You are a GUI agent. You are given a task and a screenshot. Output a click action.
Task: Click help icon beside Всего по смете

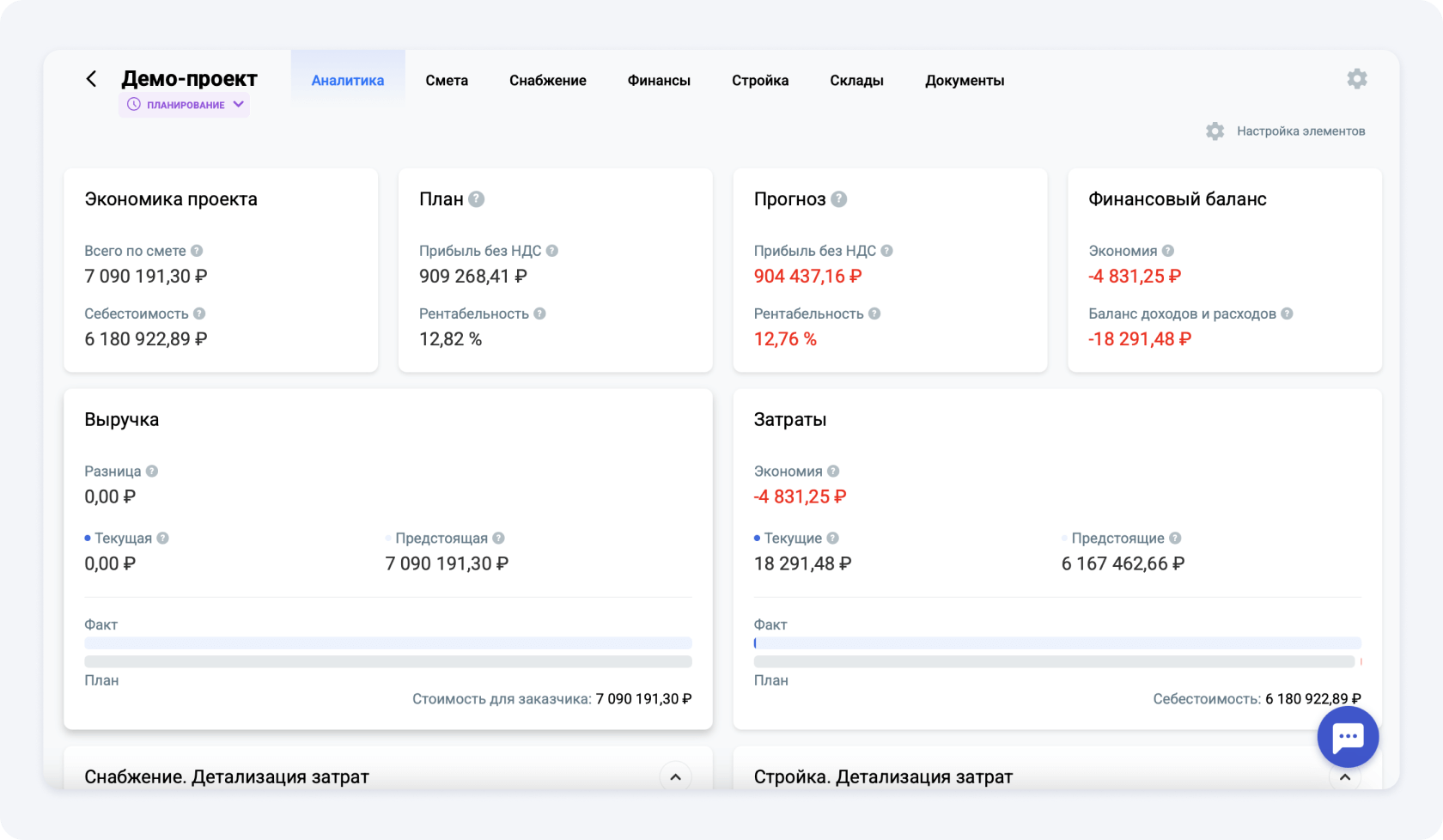tap(197, 251)
